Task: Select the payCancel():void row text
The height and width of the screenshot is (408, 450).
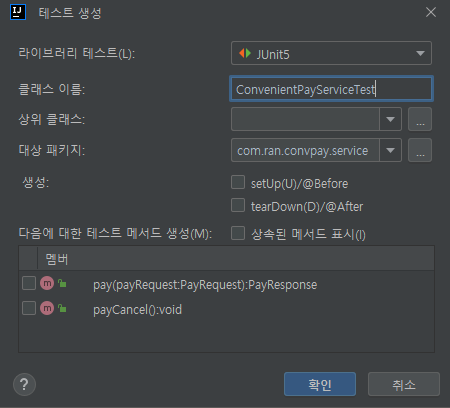Action: coord(137,310)
